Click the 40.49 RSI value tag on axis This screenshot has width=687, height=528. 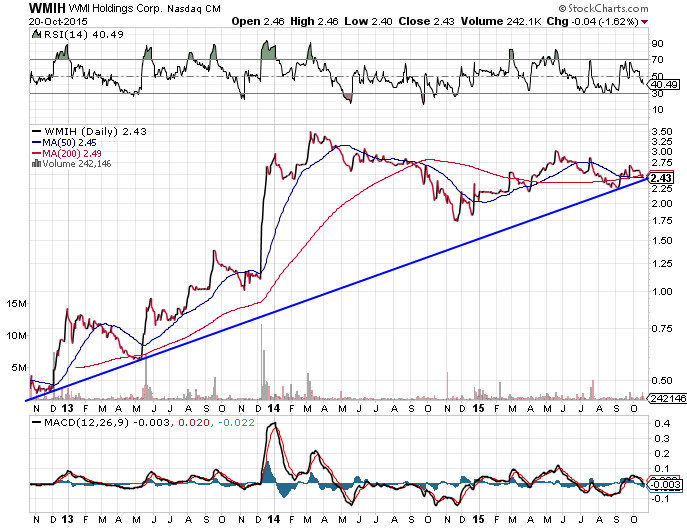(664, 85)
